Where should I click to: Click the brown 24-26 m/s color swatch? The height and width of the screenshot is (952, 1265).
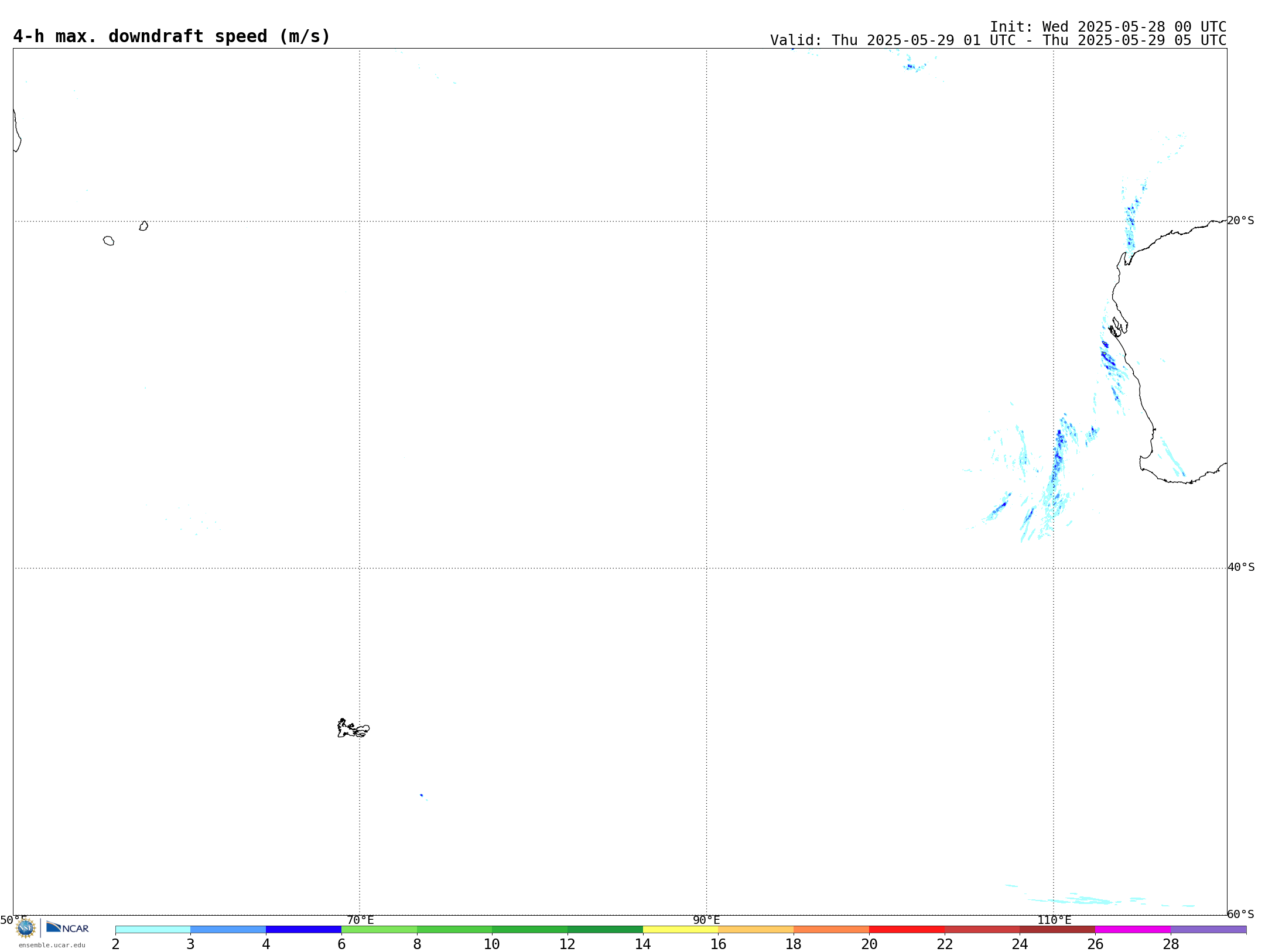pyautogui.click(x=1058, y=929)
